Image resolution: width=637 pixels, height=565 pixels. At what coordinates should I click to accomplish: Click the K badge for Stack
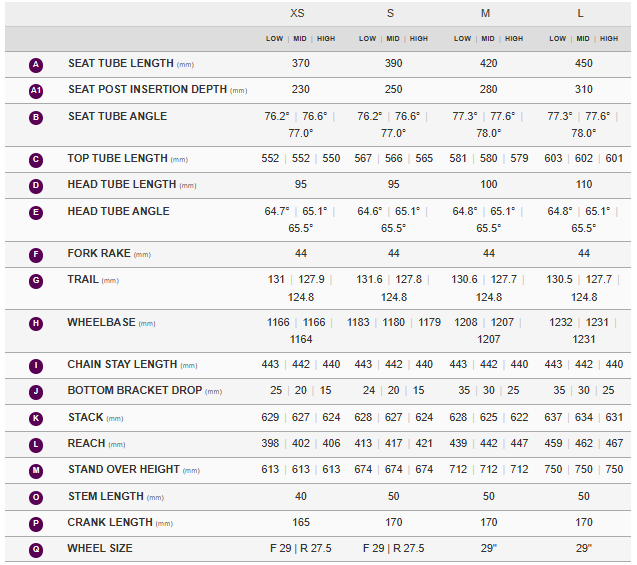click(x=36, y=418)
